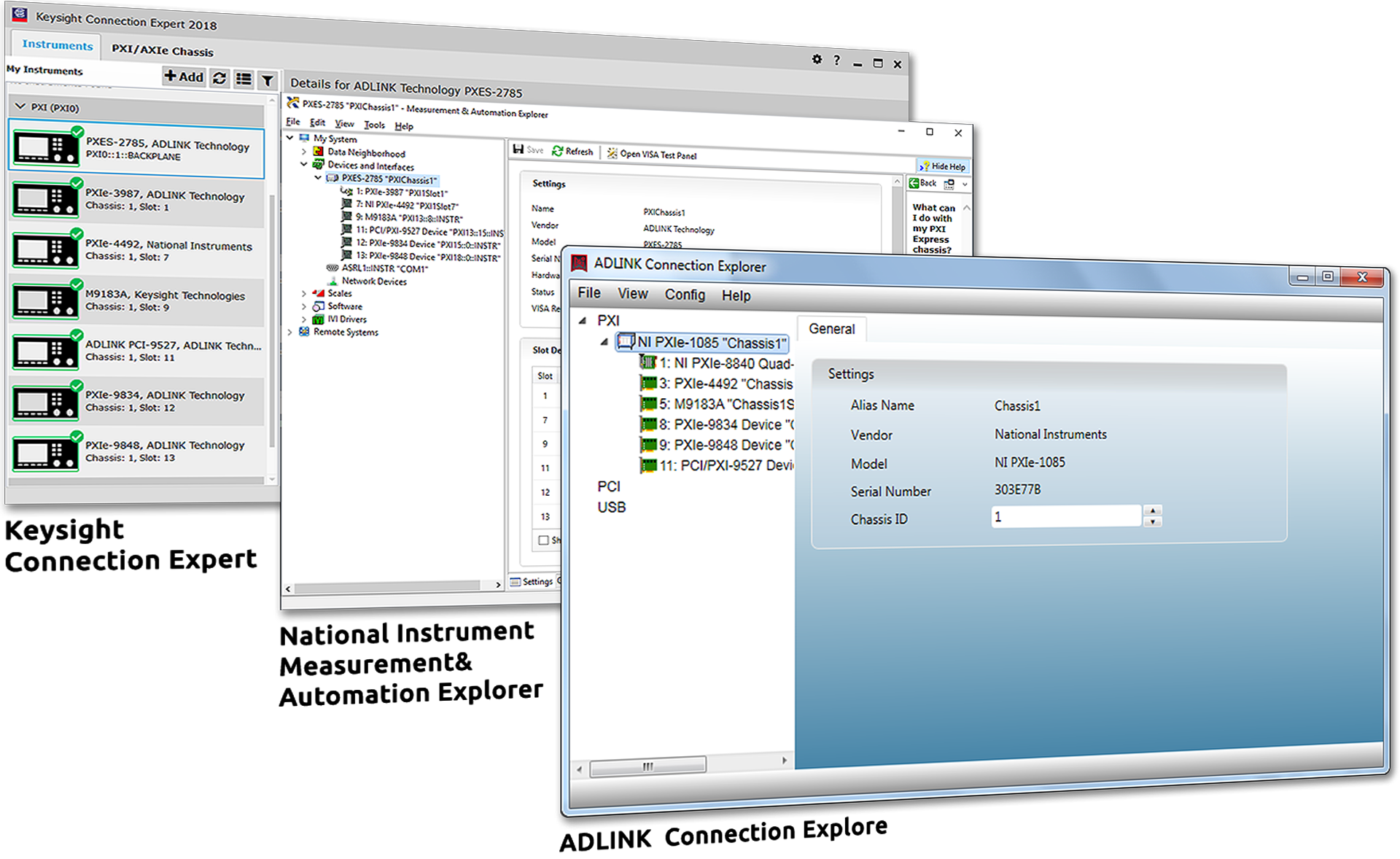This screenshot has height=859, width=1400.
Task: Open Edit menu in NI MAX
Action: click(317, 123)
